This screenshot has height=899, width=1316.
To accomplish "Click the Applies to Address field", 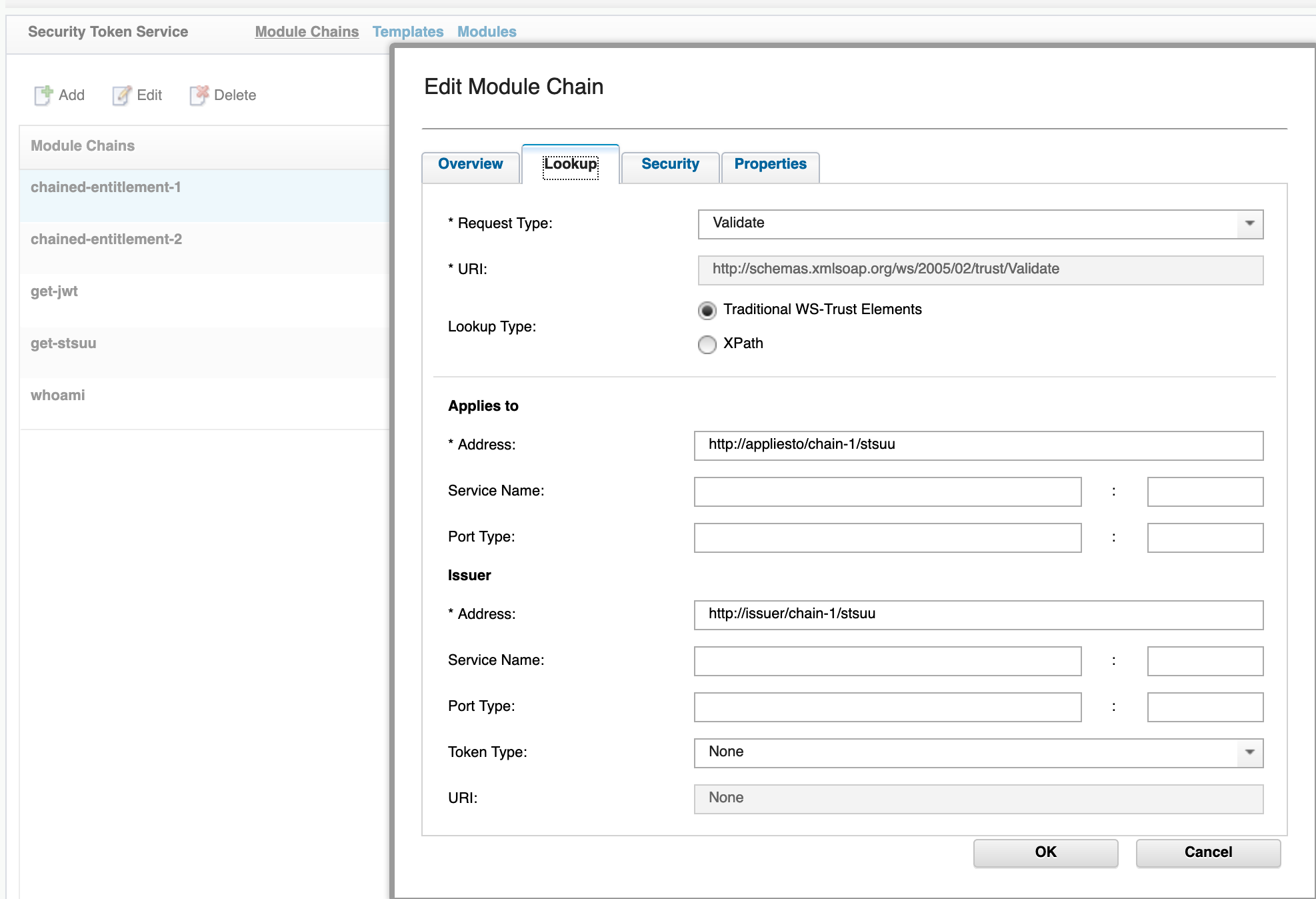I will [x=978, y=445].
